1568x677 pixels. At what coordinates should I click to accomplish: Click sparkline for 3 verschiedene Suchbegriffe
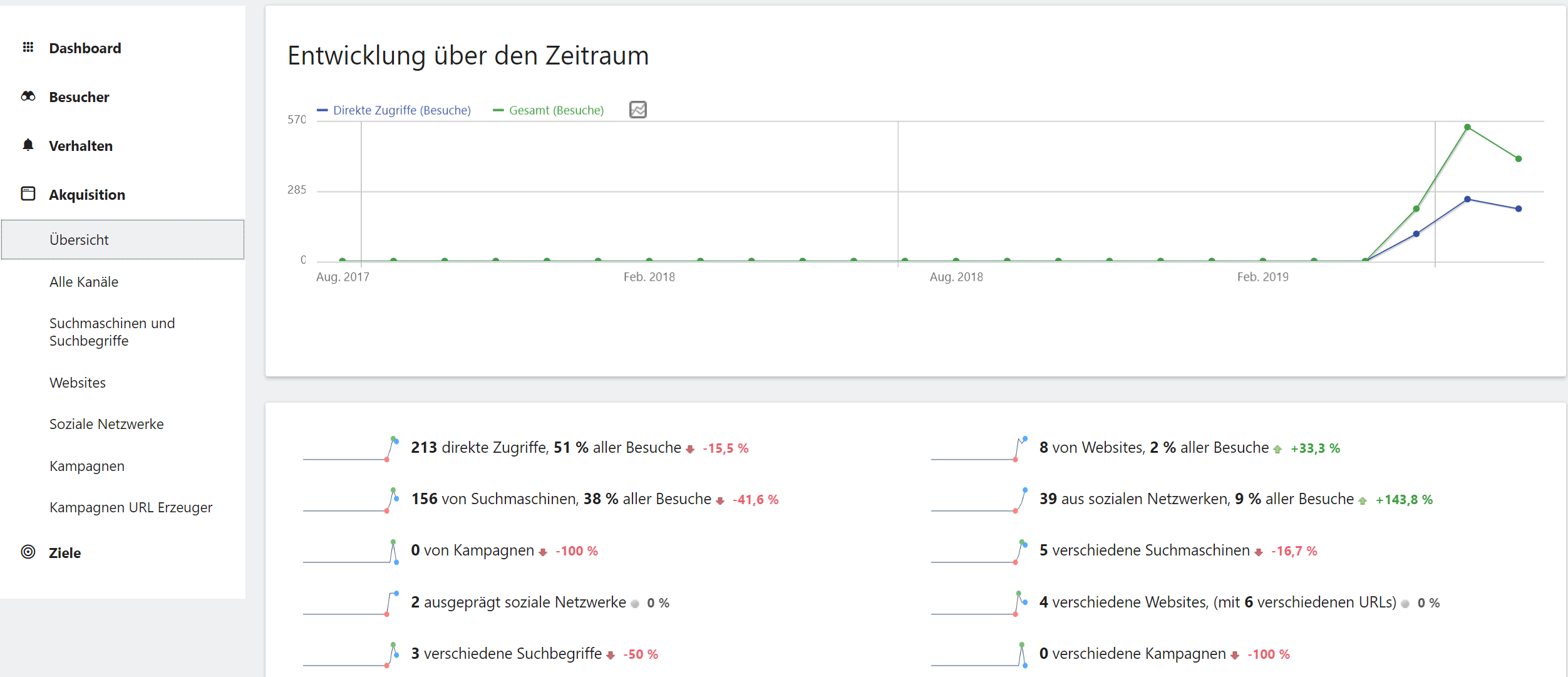351,654
